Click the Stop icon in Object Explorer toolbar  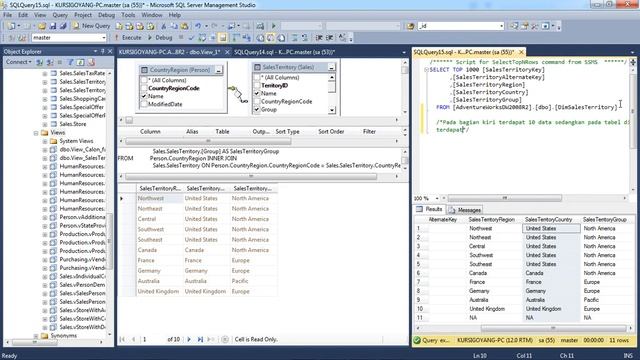pos(60,62)
